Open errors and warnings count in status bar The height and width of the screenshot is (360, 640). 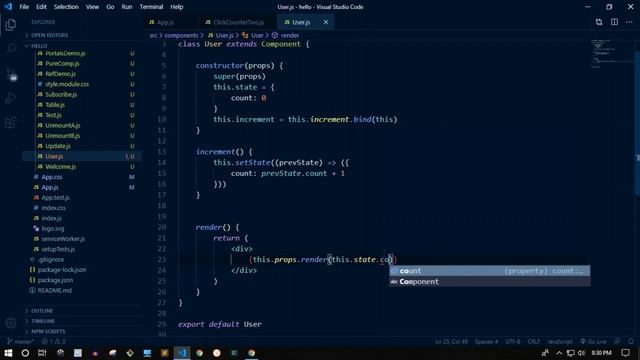coord(53,341)
